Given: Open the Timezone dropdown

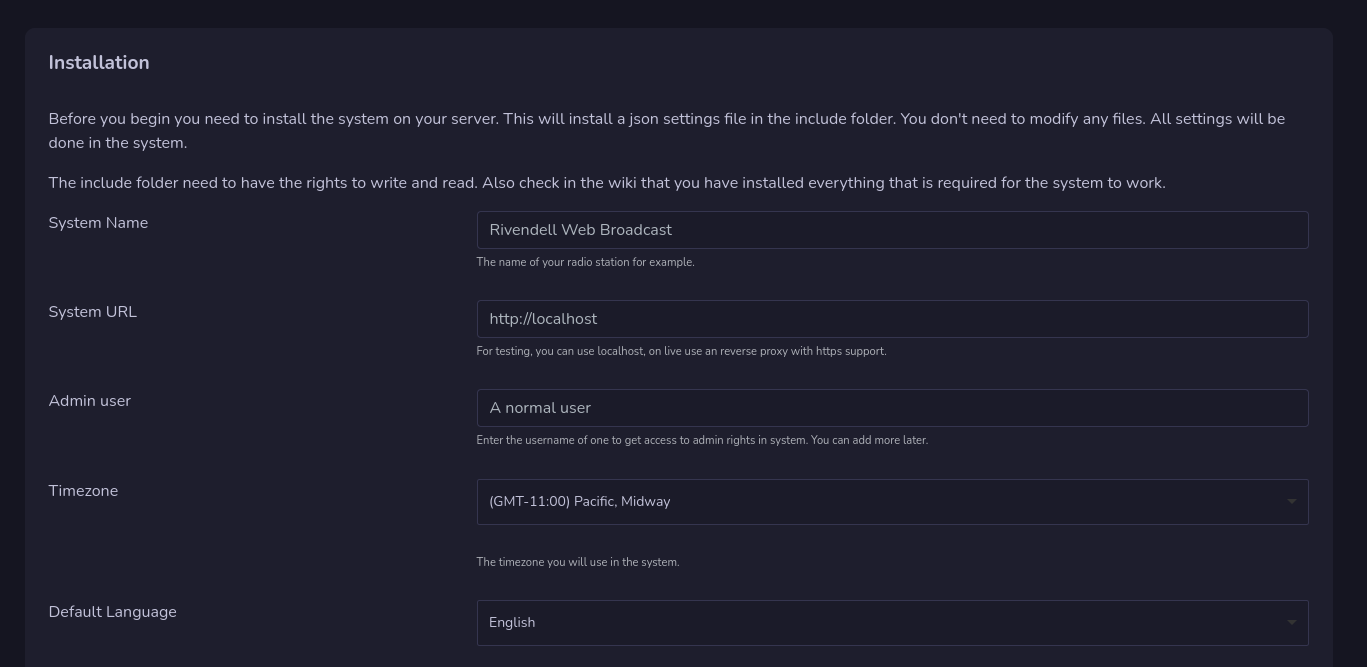Looking at the screenshot, I should coord(892,501).
